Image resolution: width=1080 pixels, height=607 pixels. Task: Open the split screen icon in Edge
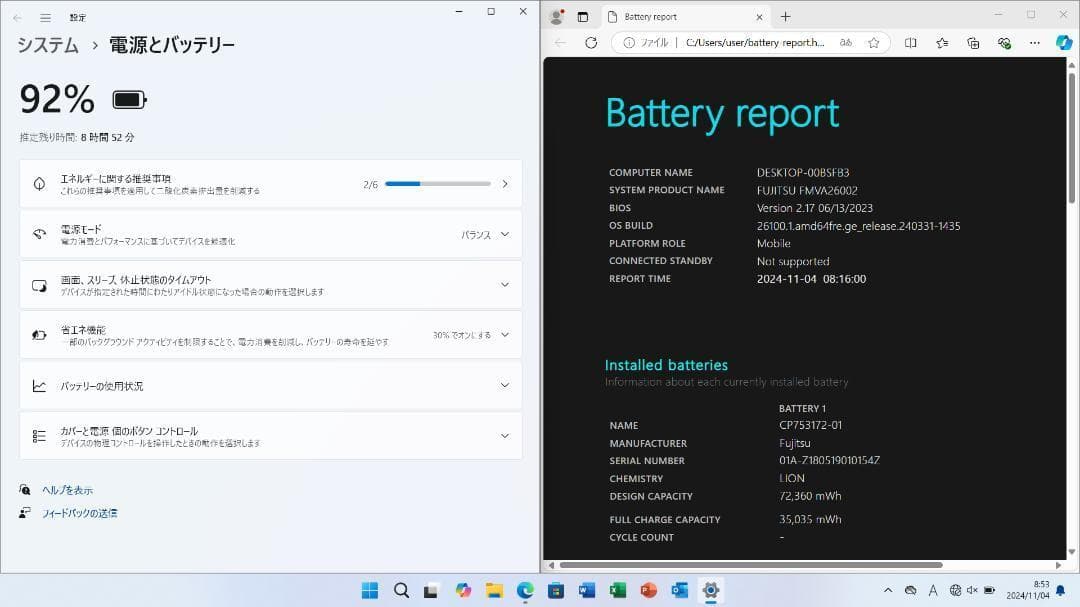(911, 43)
